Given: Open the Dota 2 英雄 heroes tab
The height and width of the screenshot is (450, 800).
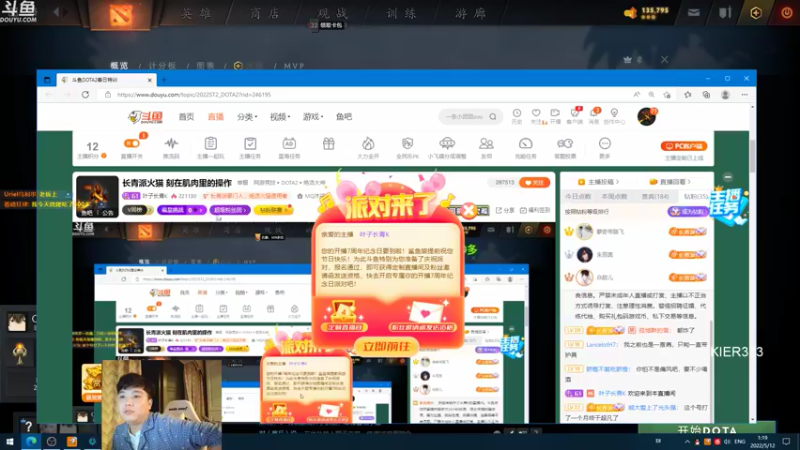Looking at the screenshot, I should coord(196,14).
